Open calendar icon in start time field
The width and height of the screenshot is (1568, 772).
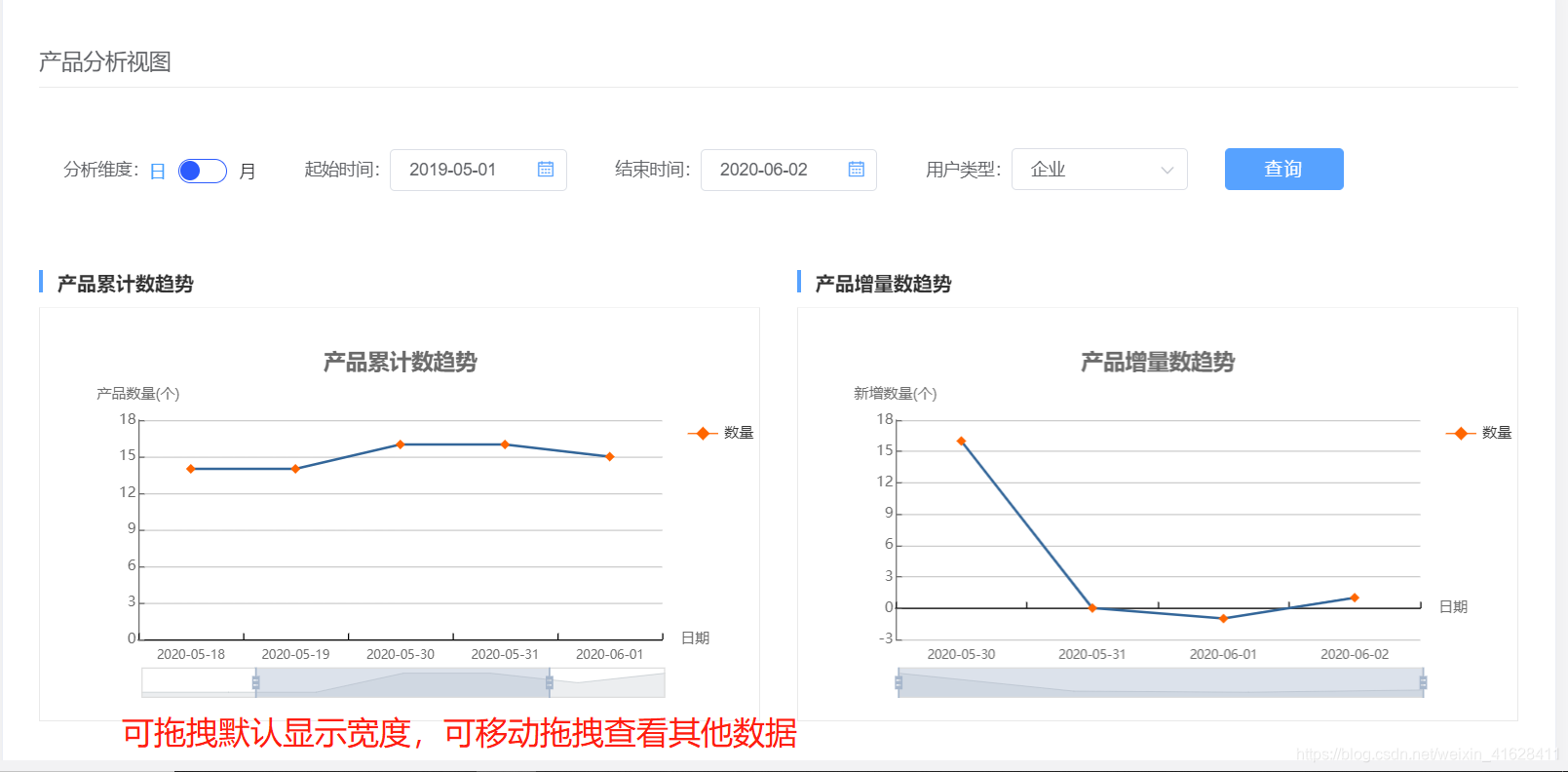(546, 170)
